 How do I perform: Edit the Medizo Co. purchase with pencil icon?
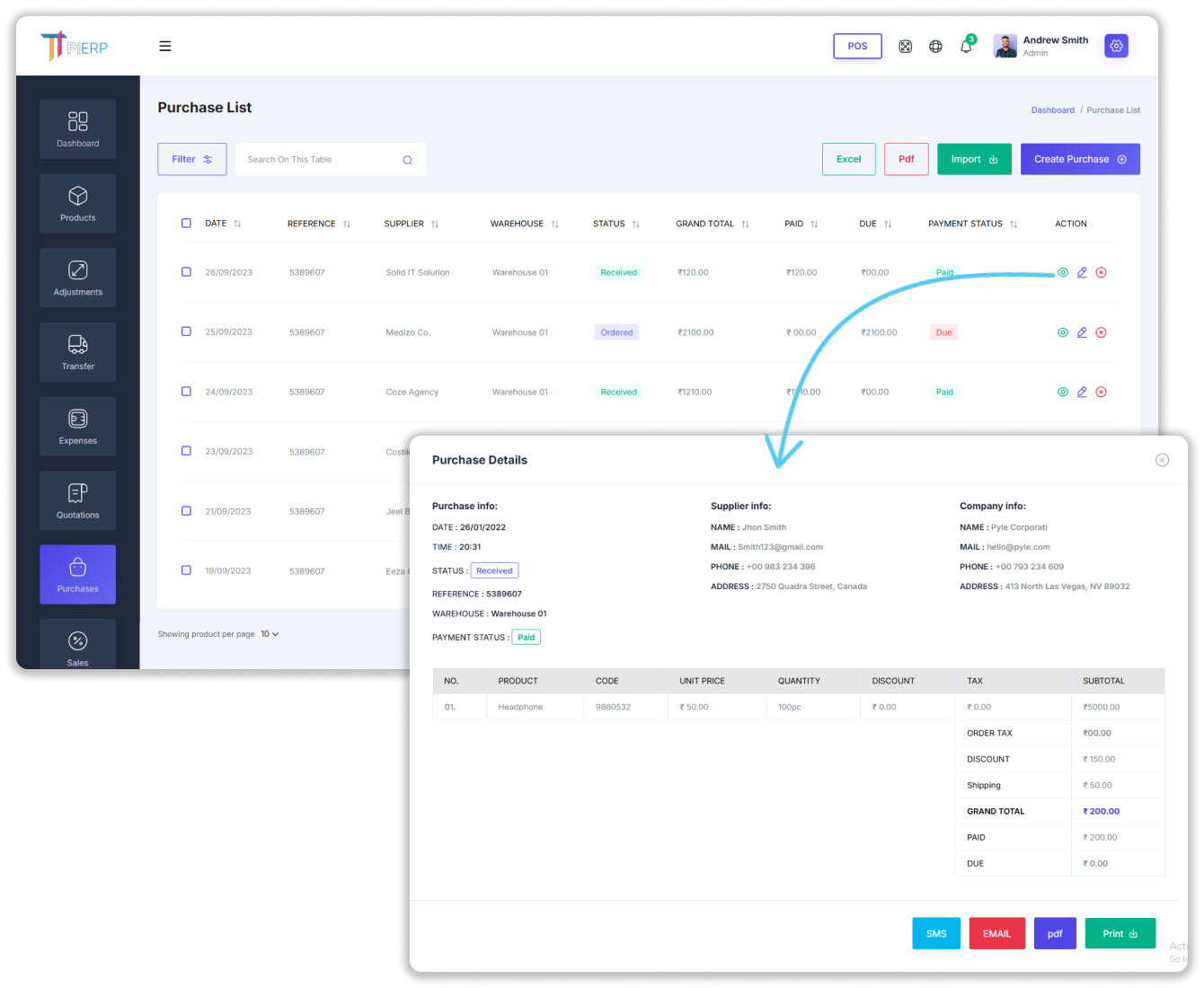point(1082,332)
